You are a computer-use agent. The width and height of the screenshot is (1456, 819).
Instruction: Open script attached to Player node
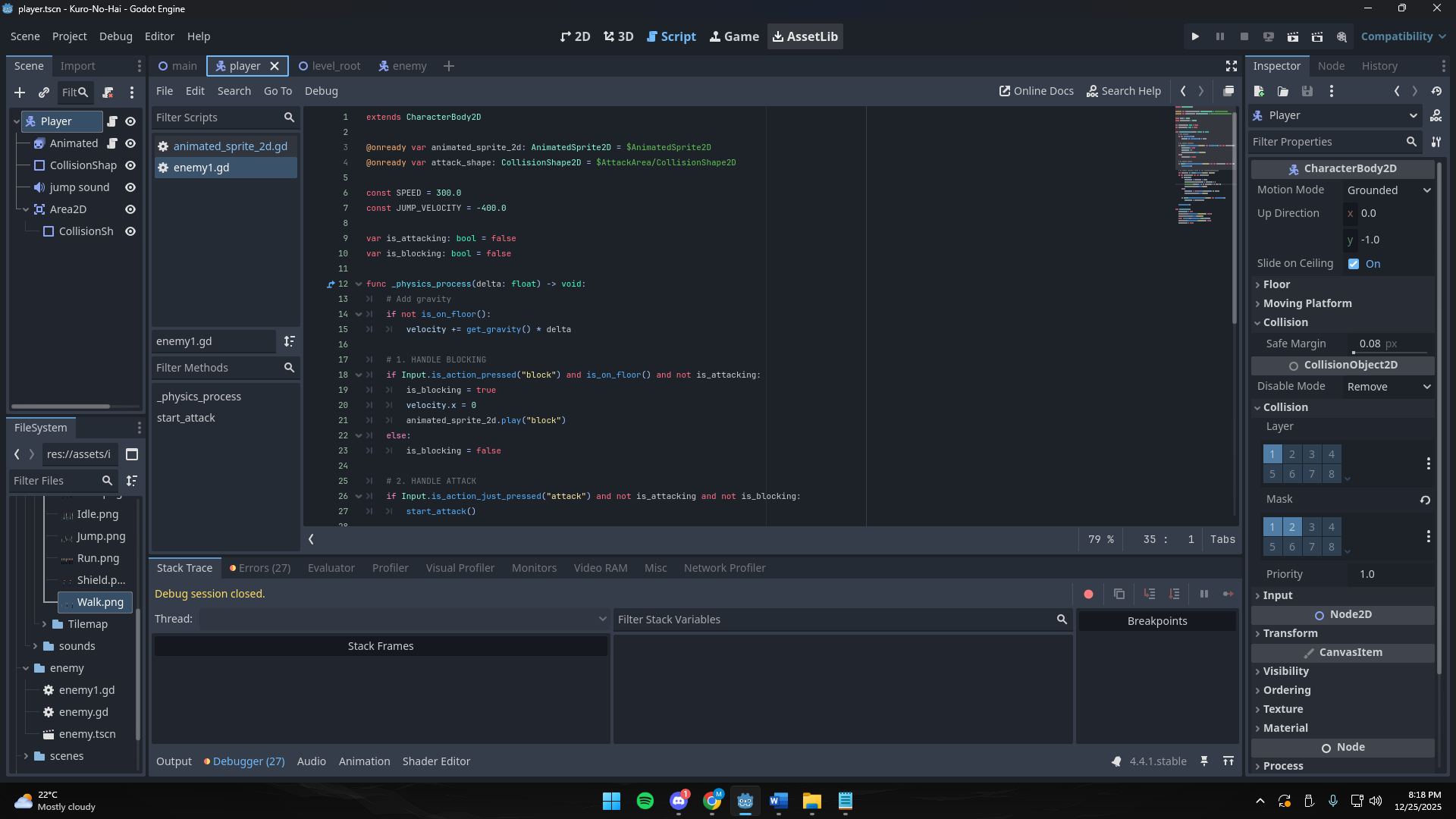coord(112,121)
